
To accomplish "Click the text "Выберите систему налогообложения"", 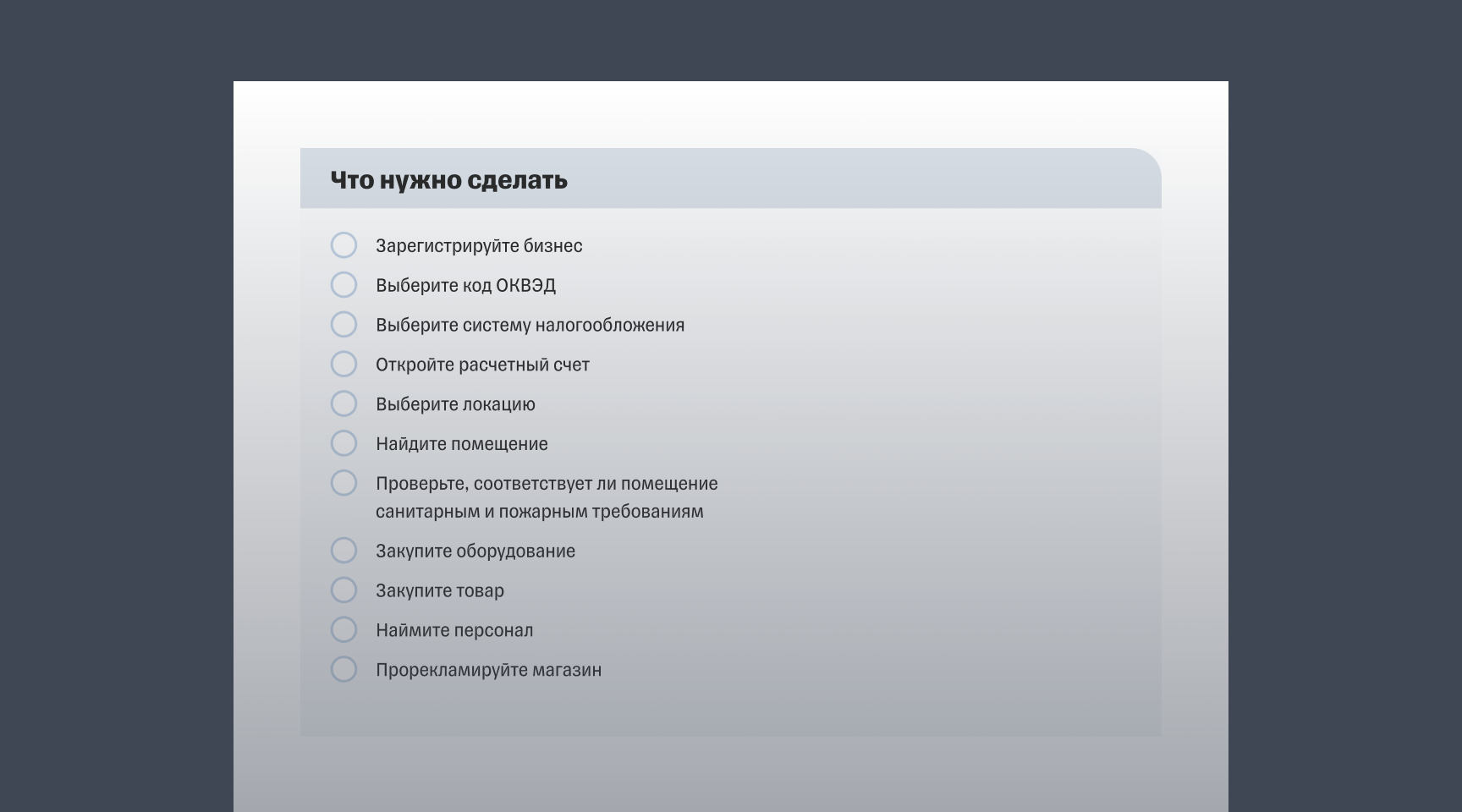I will [530, 326].
